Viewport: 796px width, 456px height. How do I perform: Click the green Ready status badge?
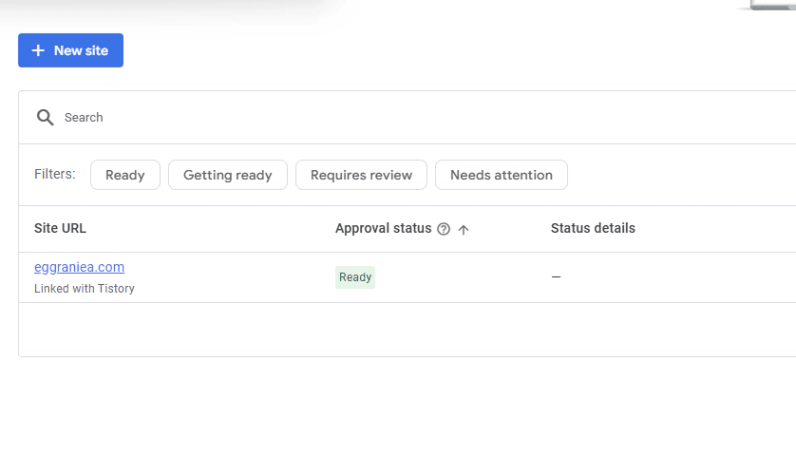355,277
